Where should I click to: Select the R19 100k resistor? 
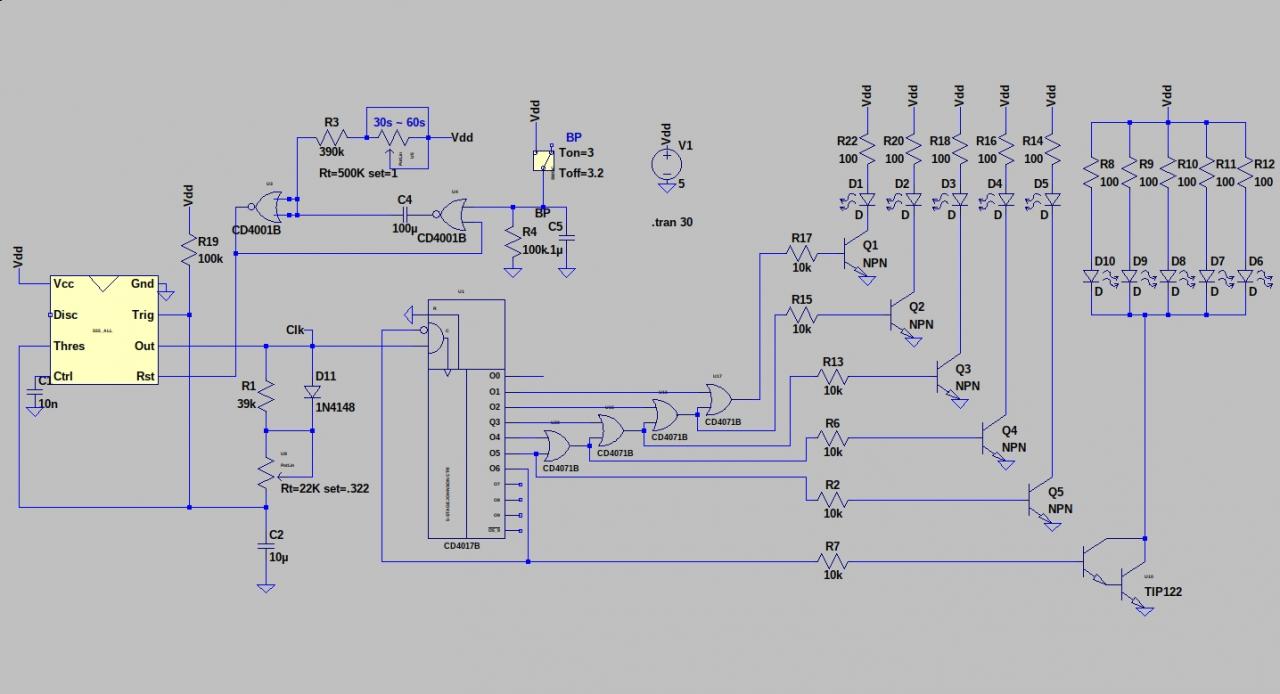189,250
